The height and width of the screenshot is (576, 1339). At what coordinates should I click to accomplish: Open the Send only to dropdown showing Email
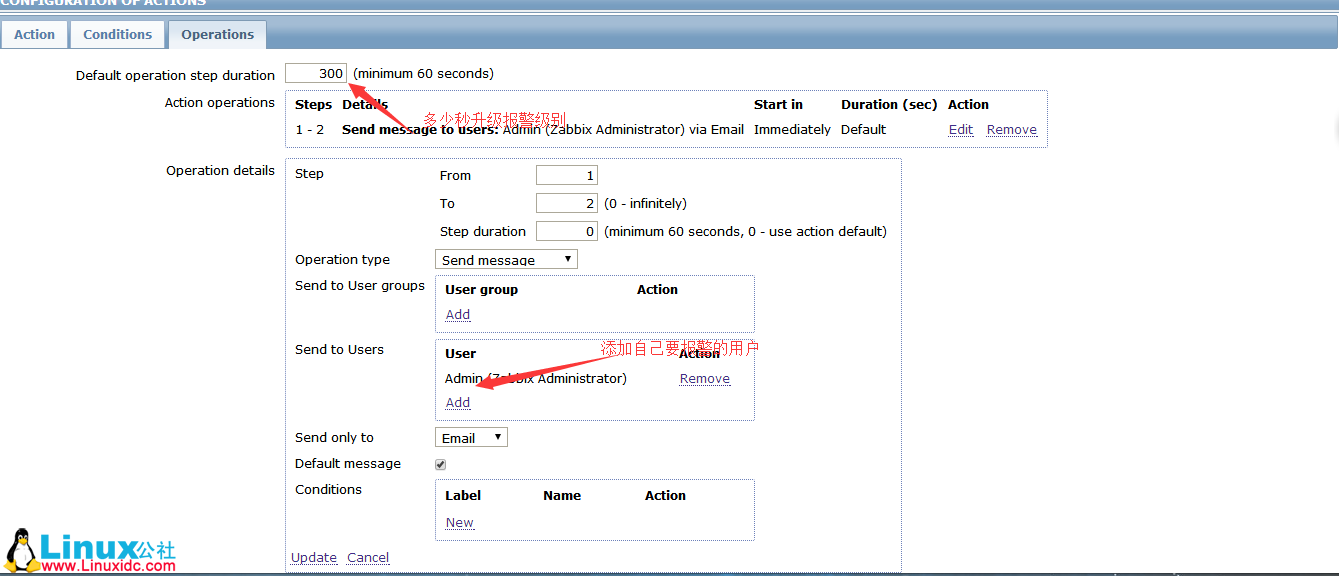click(x=470, y=436)
